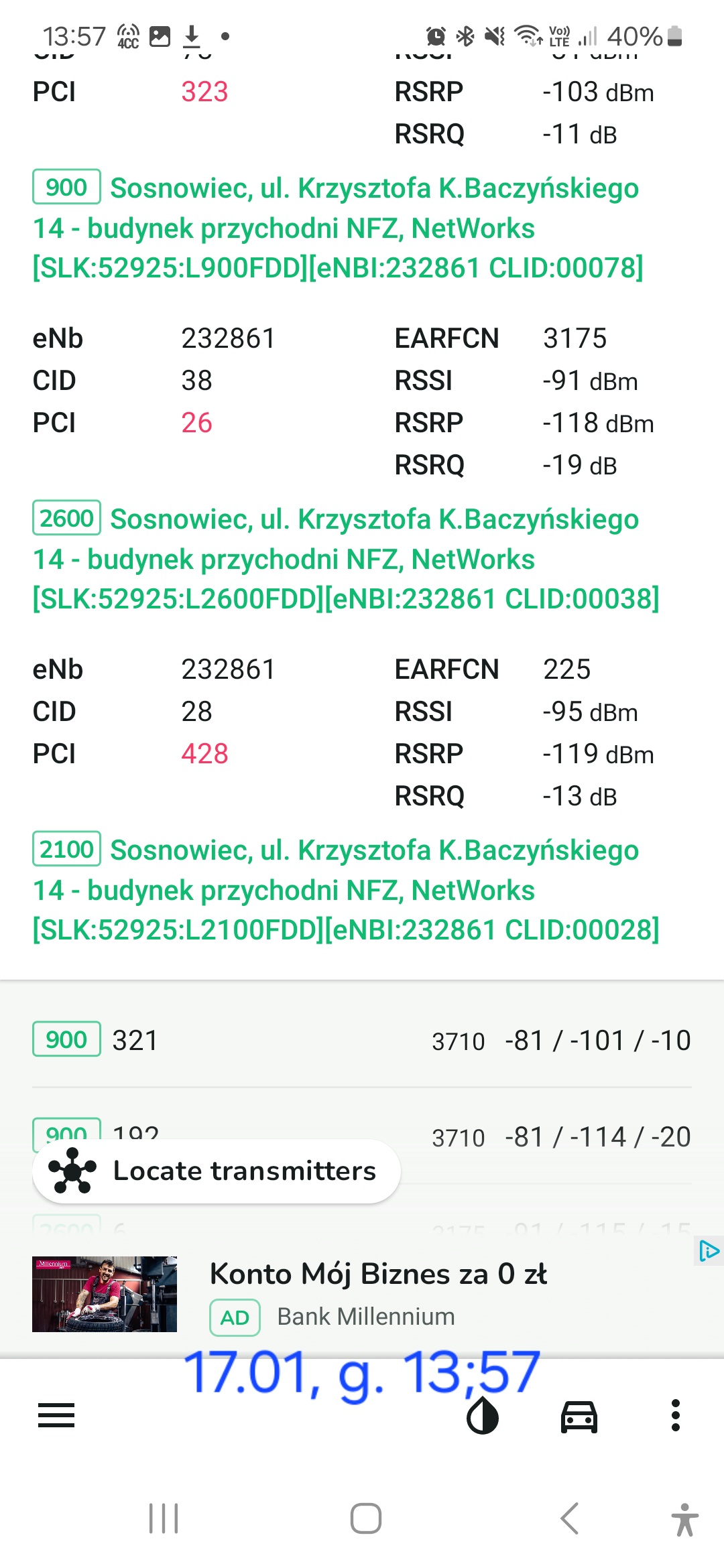Open Konto Mój Biznes ad link
724x1568 pixels.
pyautogui.click(x=378, y=1274)
